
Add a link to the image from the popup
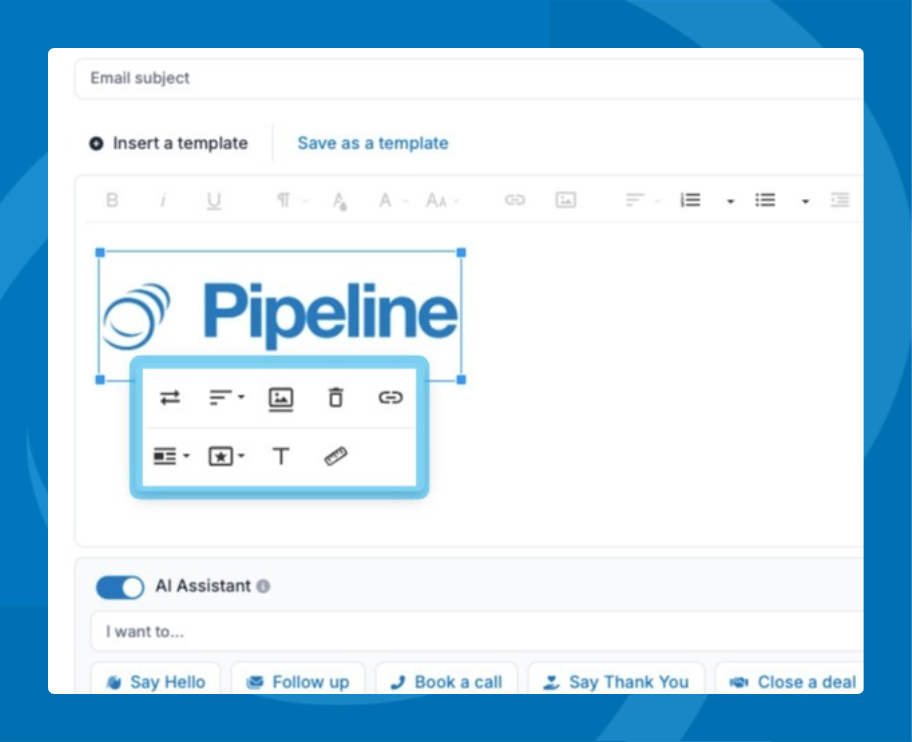pyautogui.click(x=390, y=398)
